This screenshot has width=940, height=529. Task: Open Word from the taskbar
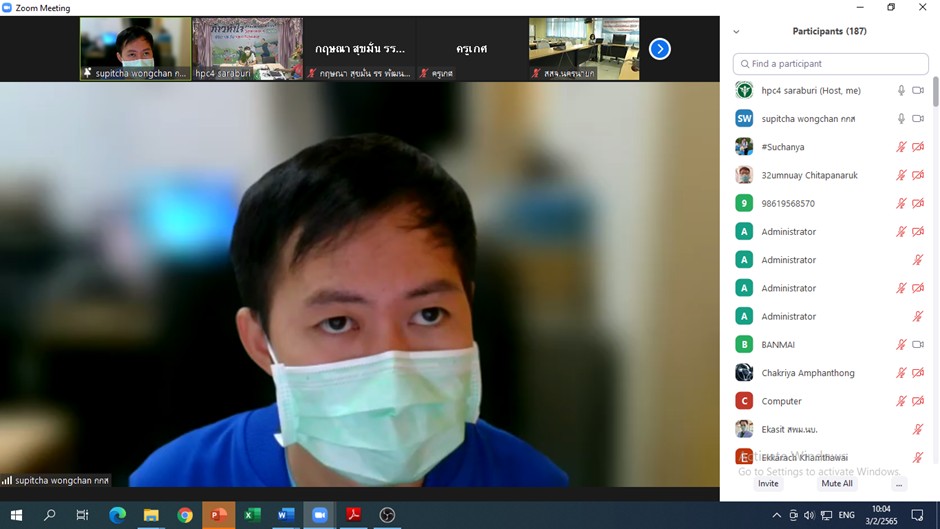pos(286,515)
